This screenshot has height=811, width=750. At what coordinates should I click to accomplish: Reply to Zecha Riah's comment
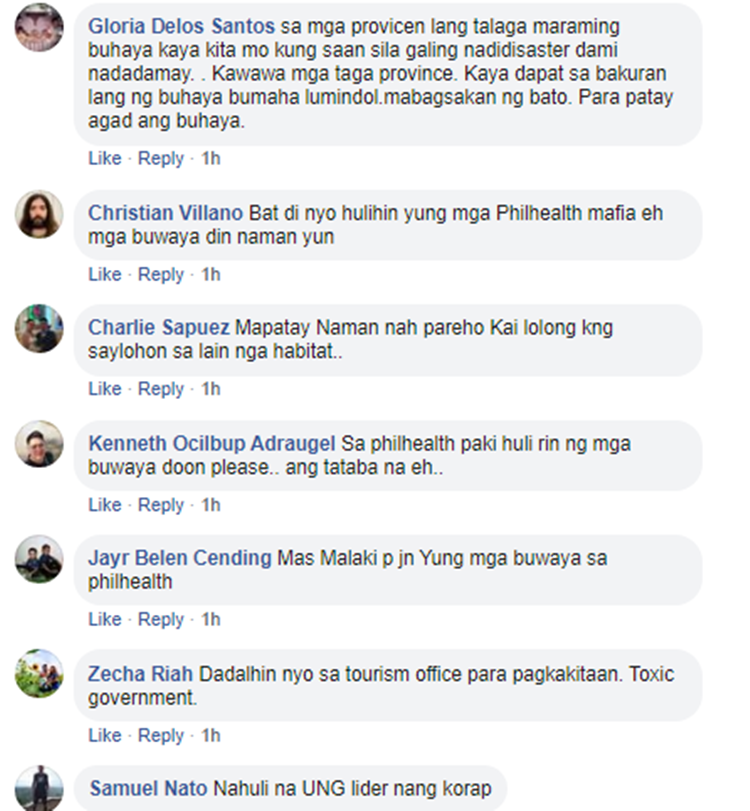tap(161, 735)
